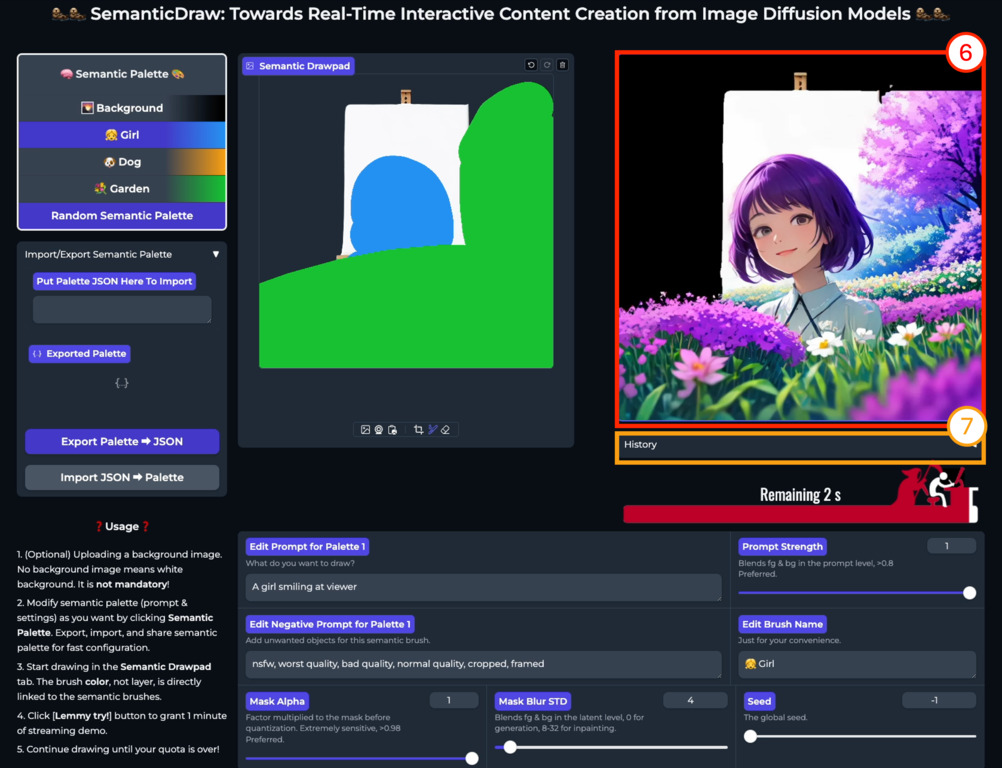Viewport: 1002px width, 768px height.
Task: Undo the last stroke in Semantic Drawpad
Action: [x=531, y=65]
